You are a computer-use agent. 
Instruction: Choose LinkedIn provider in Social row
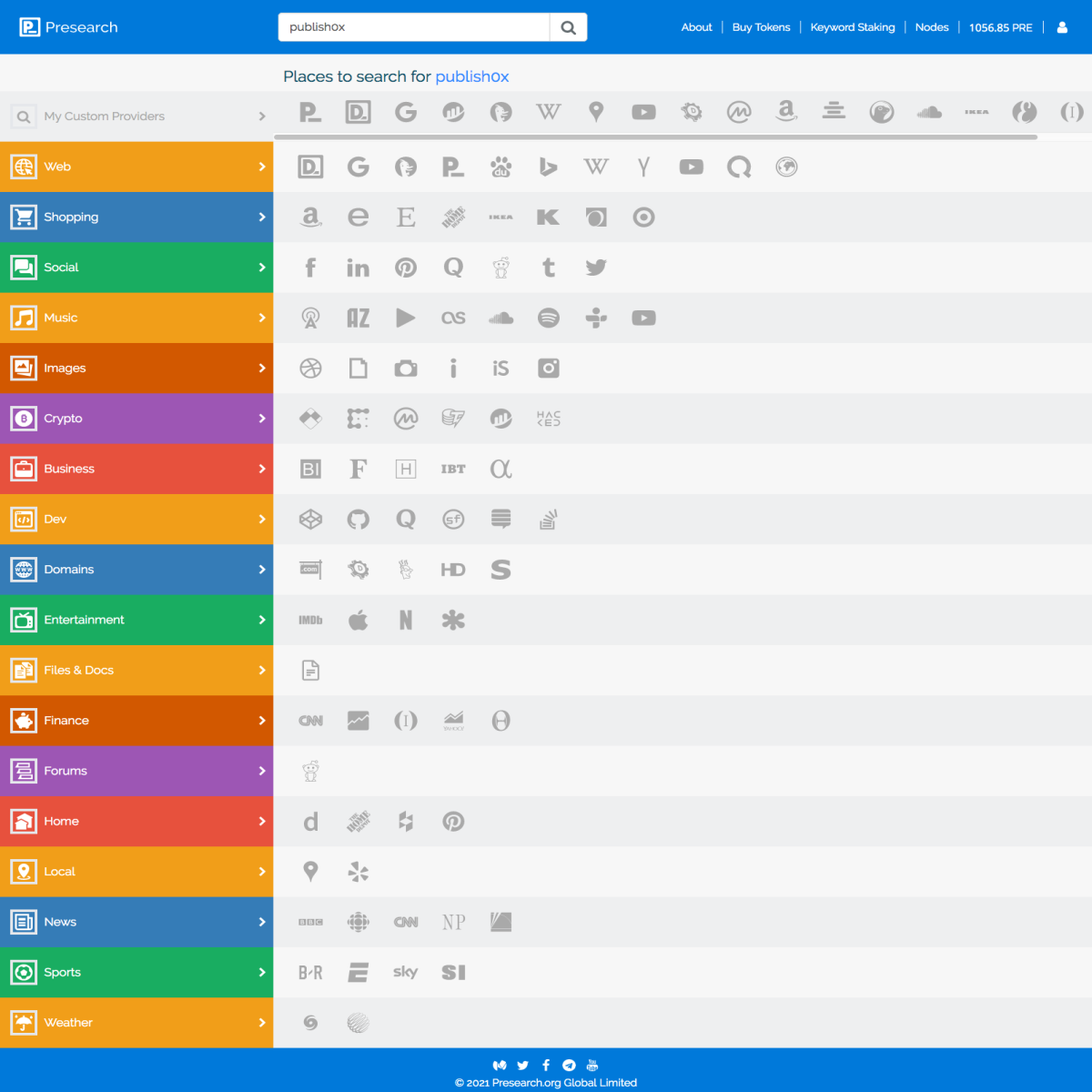pos(359,268)
